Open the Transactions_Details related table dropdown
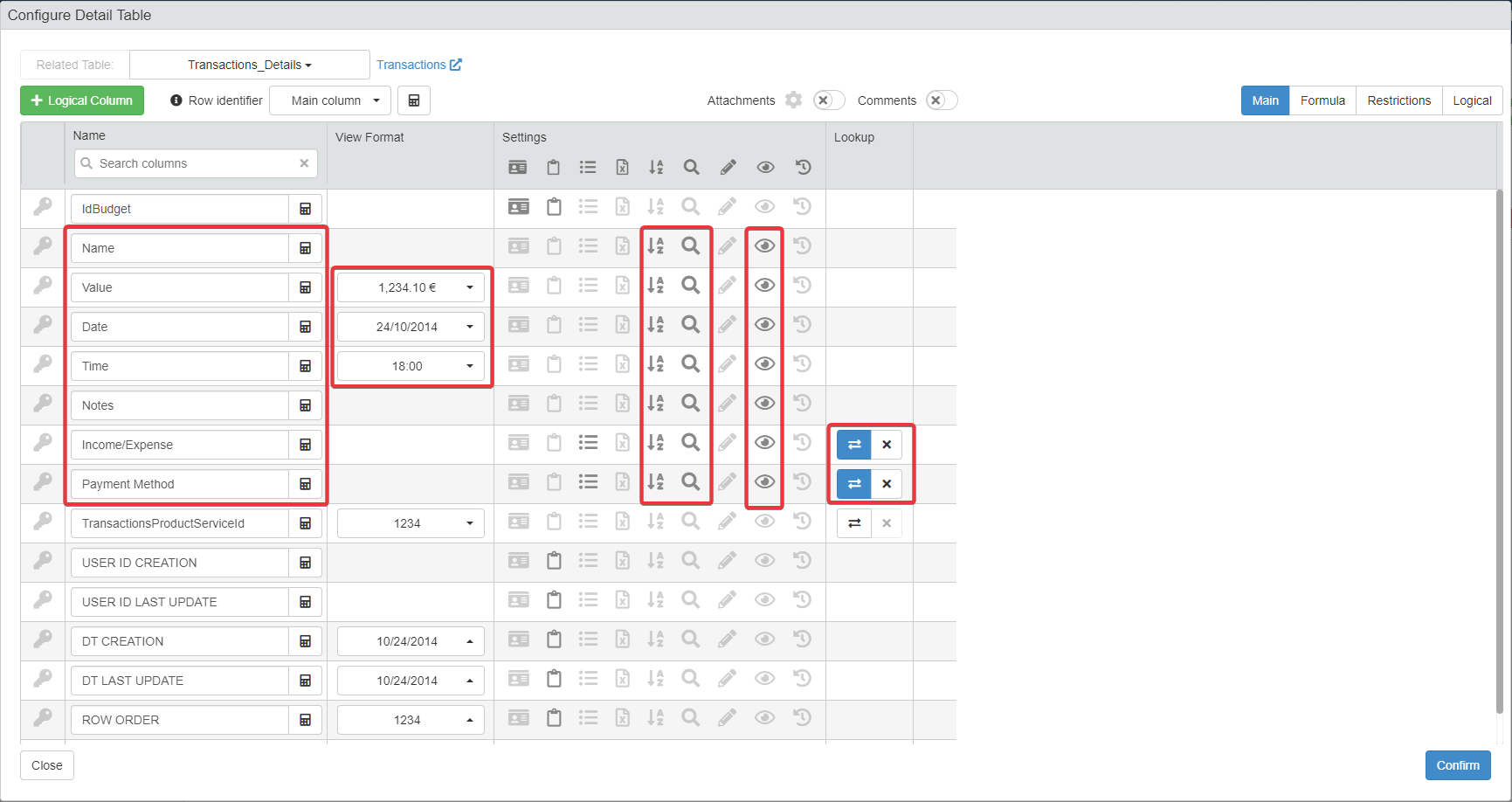This screenshot has height=802, width=1512. 250,65
